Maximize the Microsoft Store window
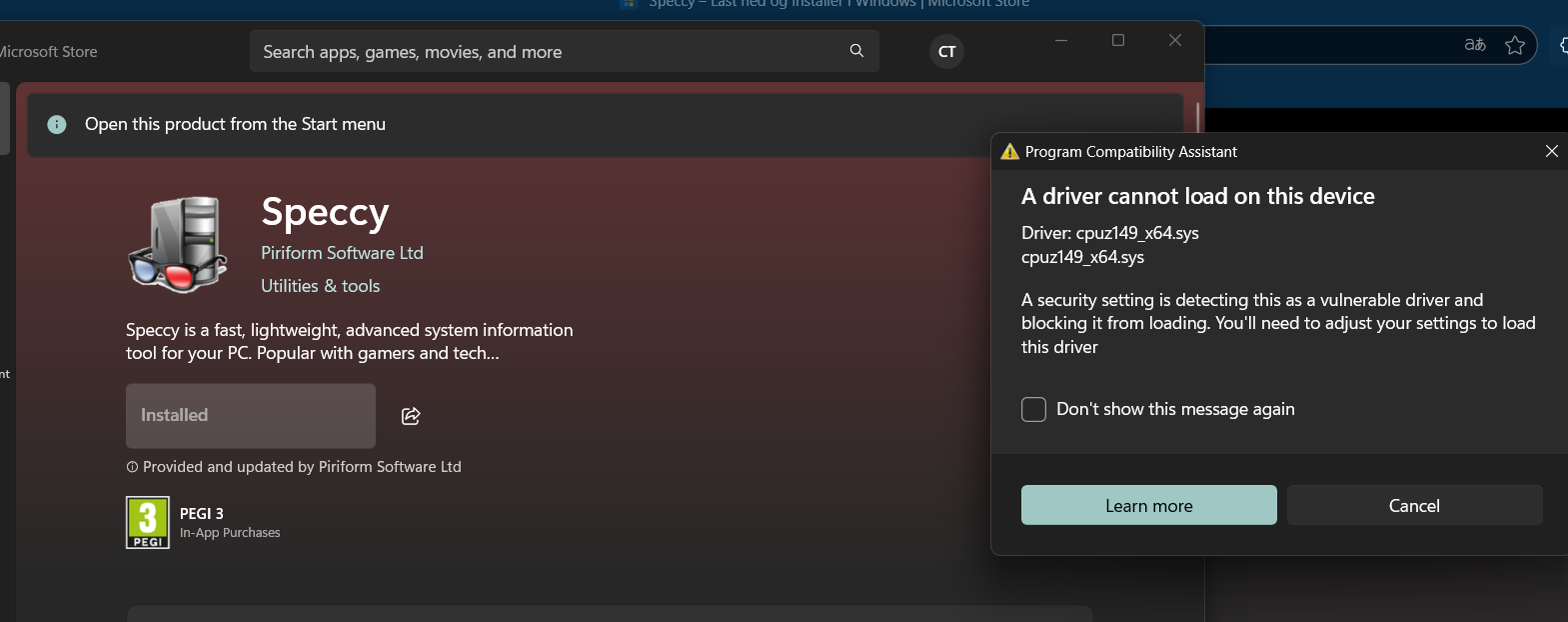Screen dimensions: 1568x622 click(1118, 40)
